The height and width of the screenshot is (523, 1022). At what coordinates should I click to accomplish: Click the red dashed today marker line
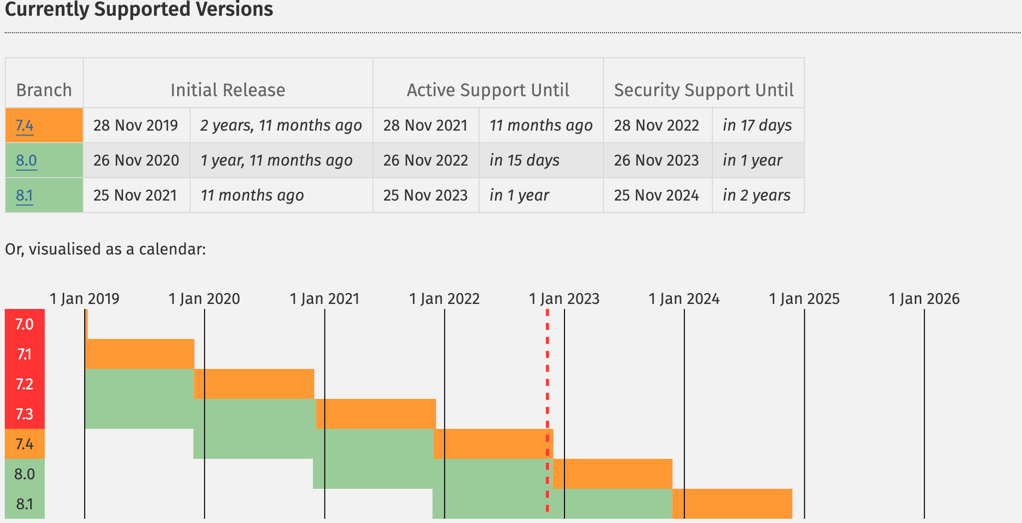tap(547, 414)
